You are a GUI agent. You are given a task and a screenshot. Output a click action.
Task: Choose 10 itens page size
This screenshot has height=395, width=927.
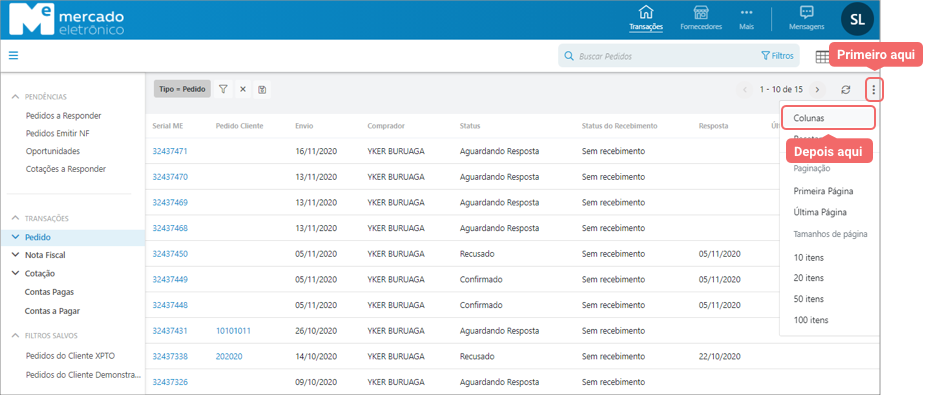[809, 258]
